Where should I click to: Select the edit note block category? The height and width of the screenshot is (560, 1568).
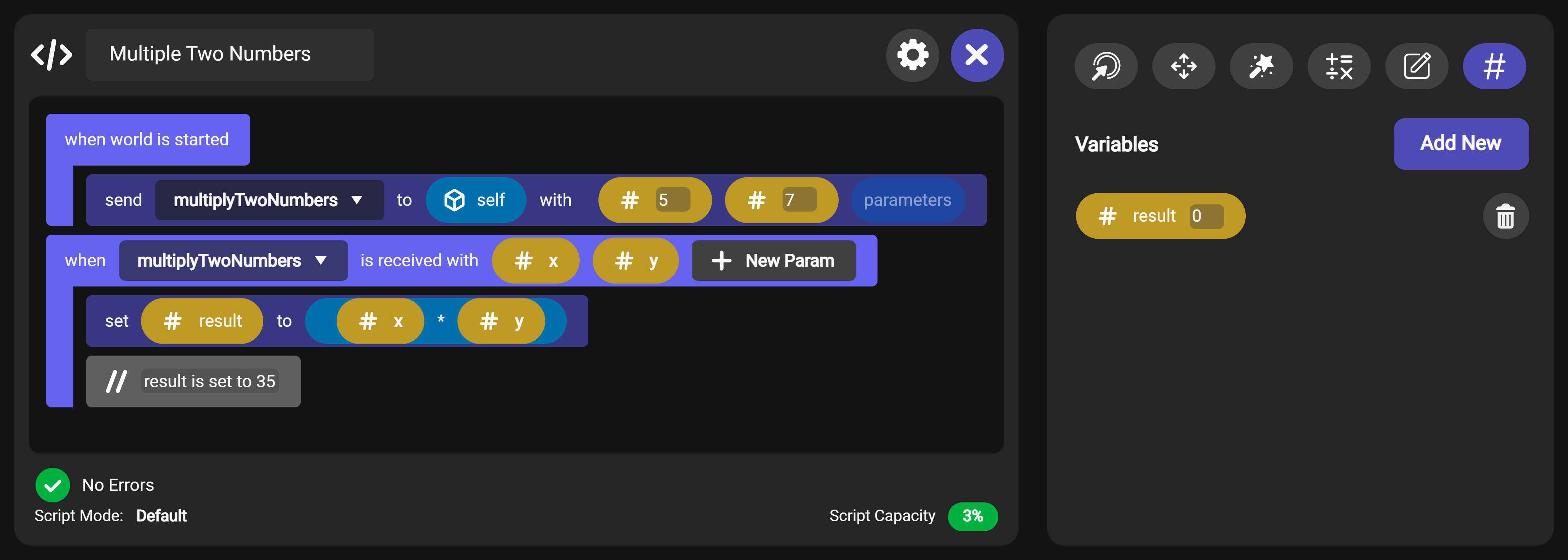coord(1417,67)
